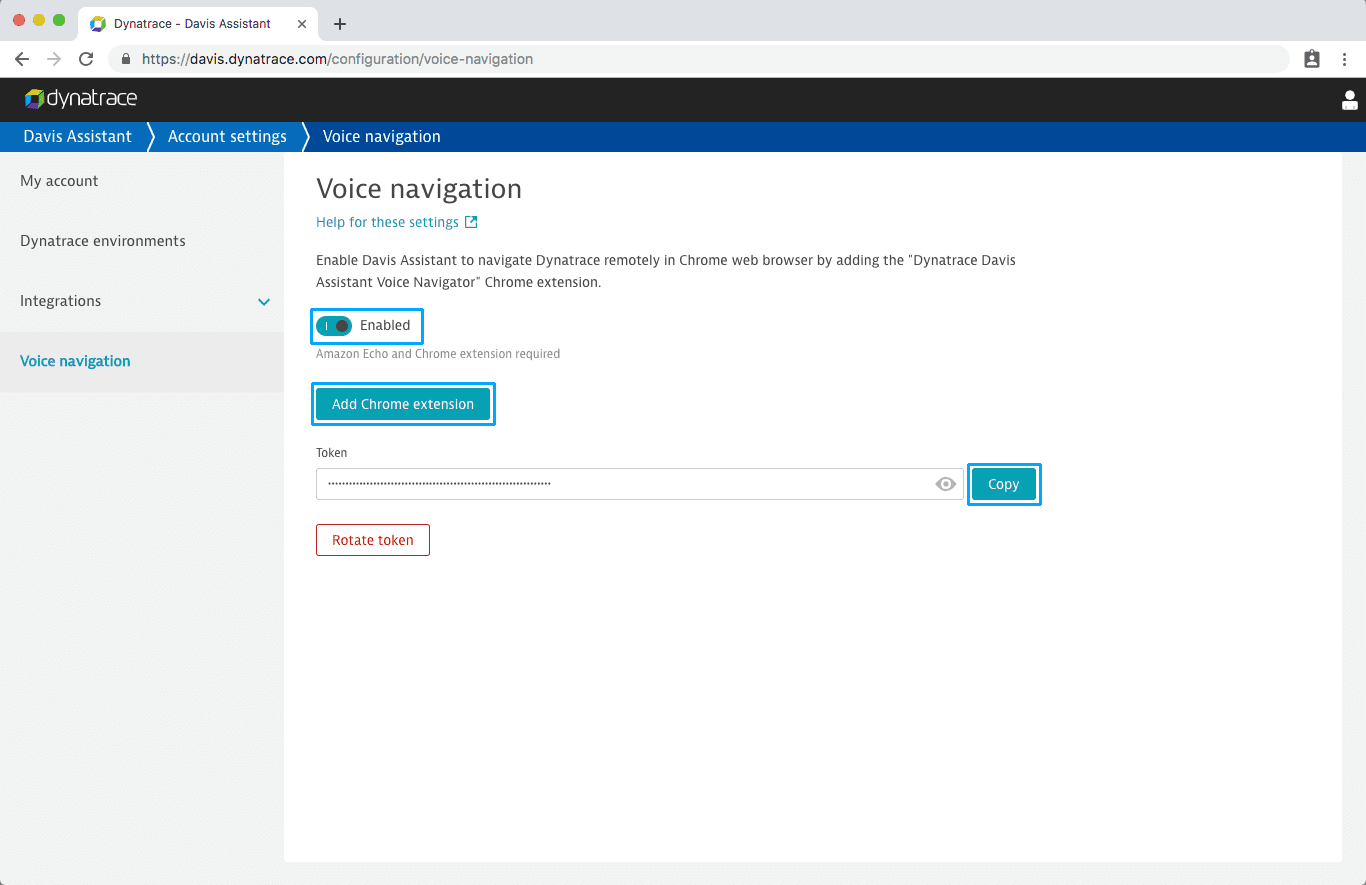The width and height of the screenshot is (1366, 885).
Task: Click the Voice navigation page heading
Action: tap(419, 189)
